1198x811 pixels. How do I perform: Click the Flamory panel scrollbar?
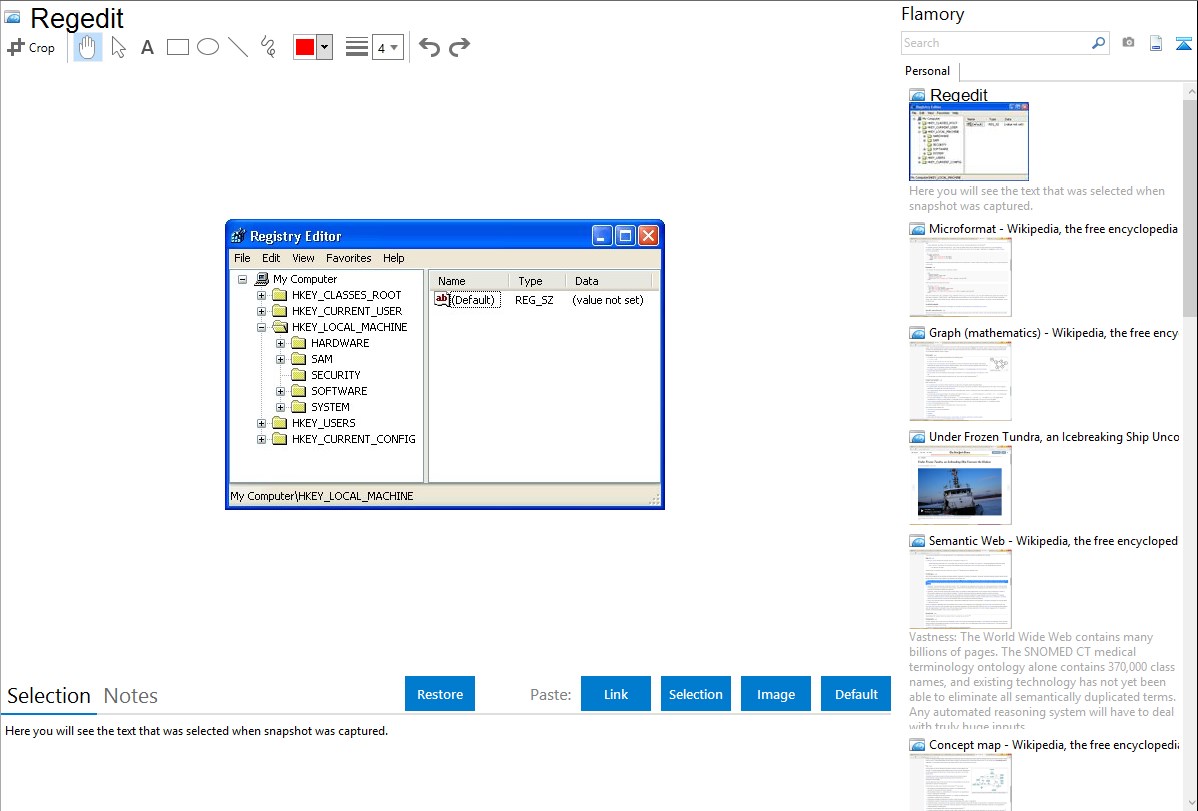1190,208
